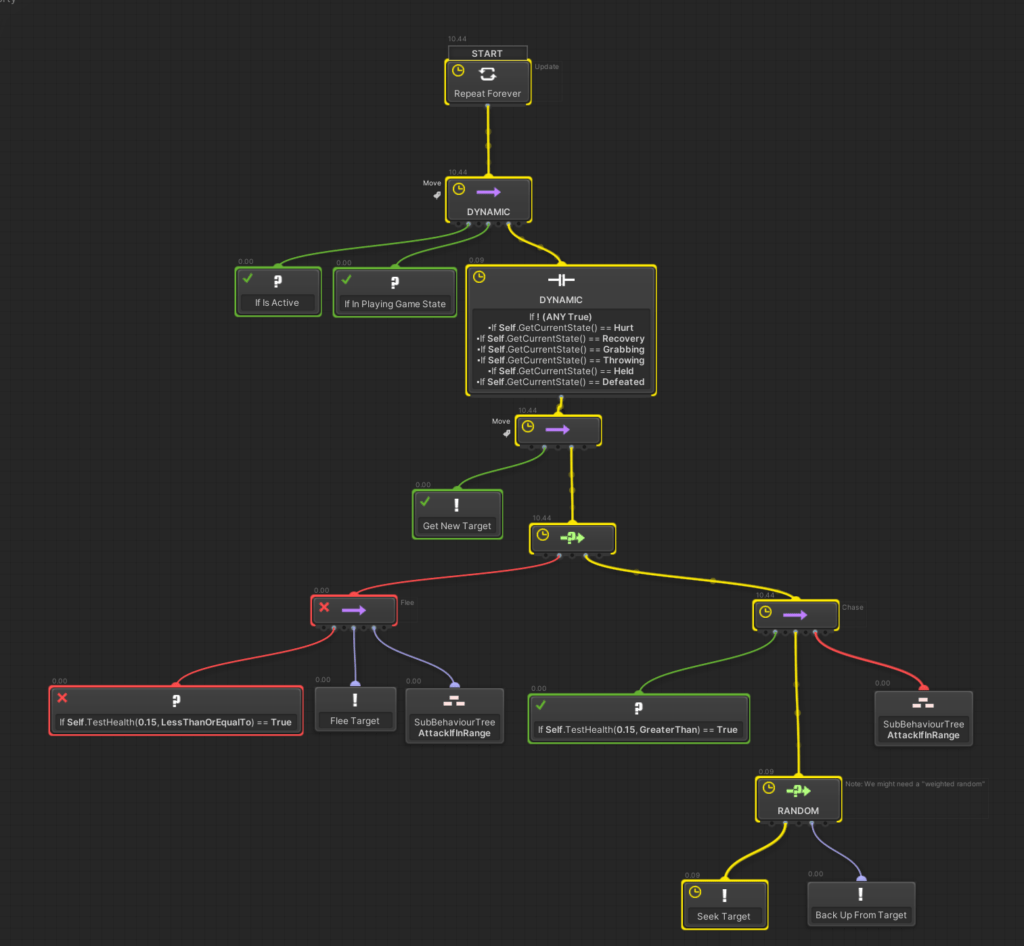Select the GetCurrentState == Recovery condition line
The height and width of the screenshot is (946, 1024).
pos(560,338)
